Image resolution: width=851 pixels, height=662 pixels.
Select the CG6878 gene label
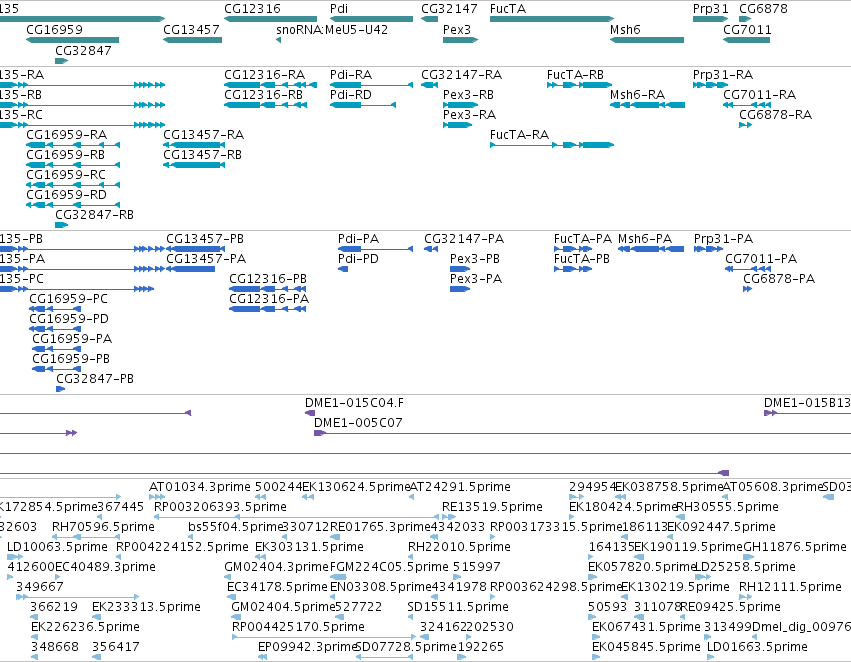763,9
